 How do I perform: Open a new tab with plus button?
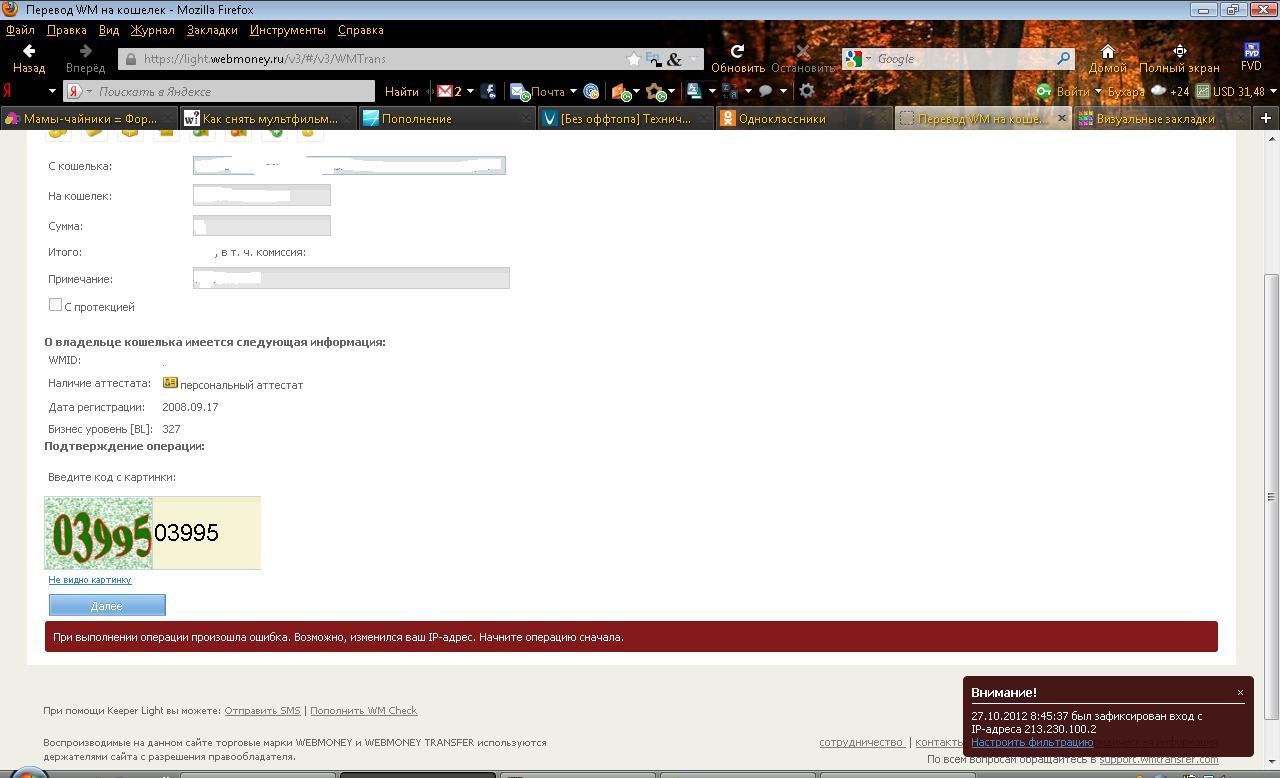coord(1266,118)
